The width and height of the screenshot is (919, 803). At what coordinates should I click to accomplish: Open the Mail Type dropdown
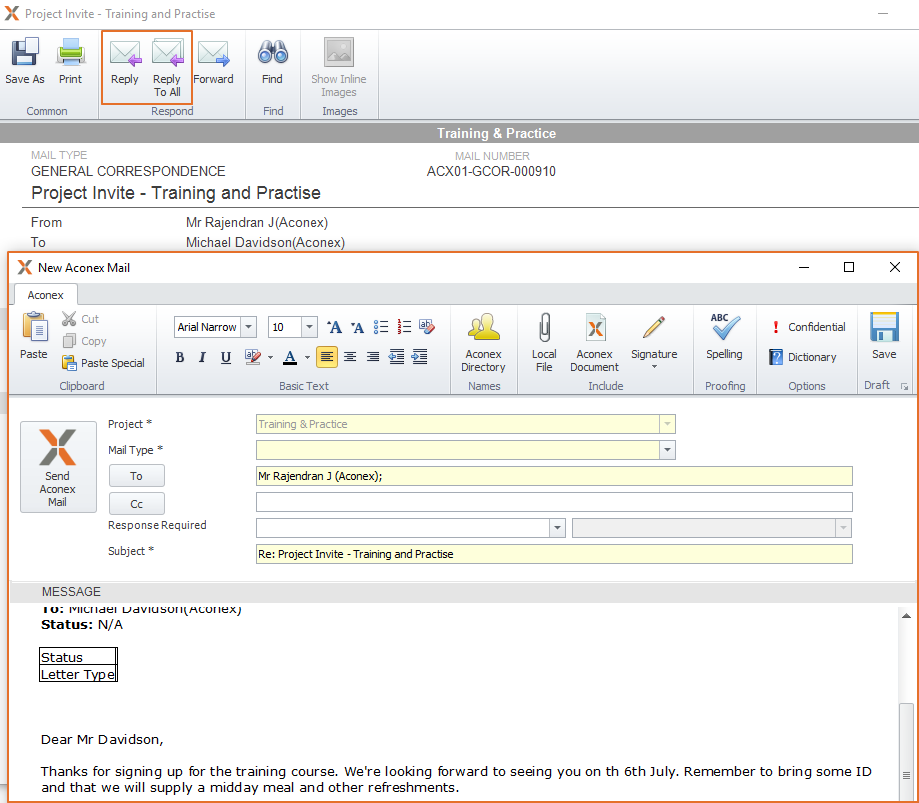coord(667,450)
